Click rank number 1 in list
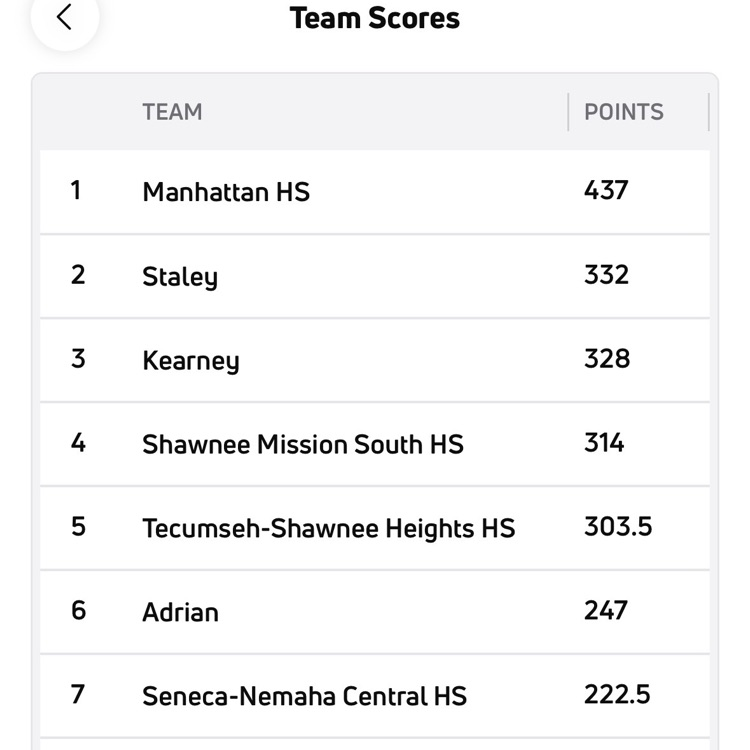Viewport: 750px width, 750px height. [x=76, y=189]
